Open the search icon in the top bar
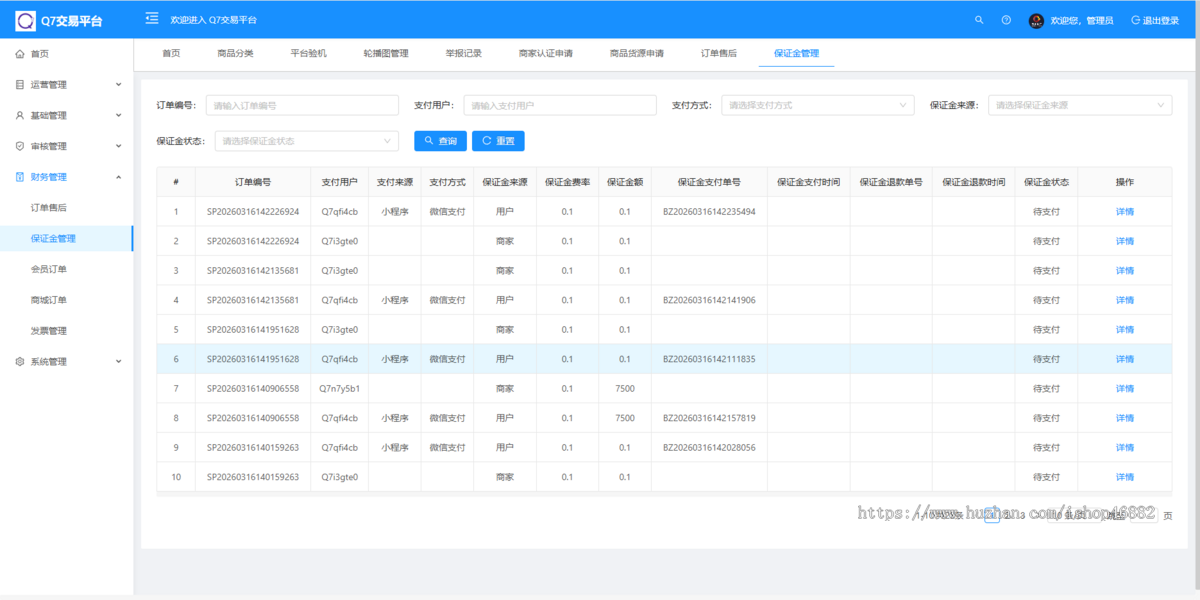1200x600 pixels. click(979, 20)
